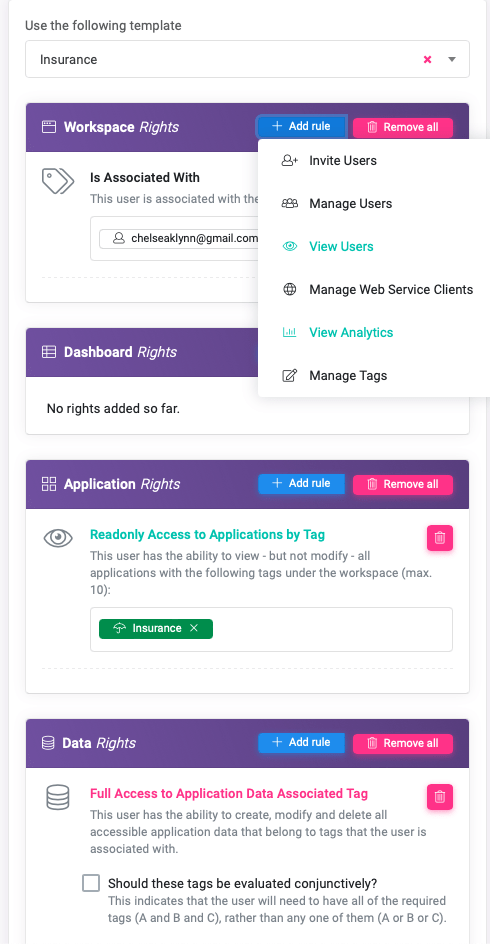Click the Full Access database stack icon
This screenshot has height=944, width=490.
tap(58, 797)
